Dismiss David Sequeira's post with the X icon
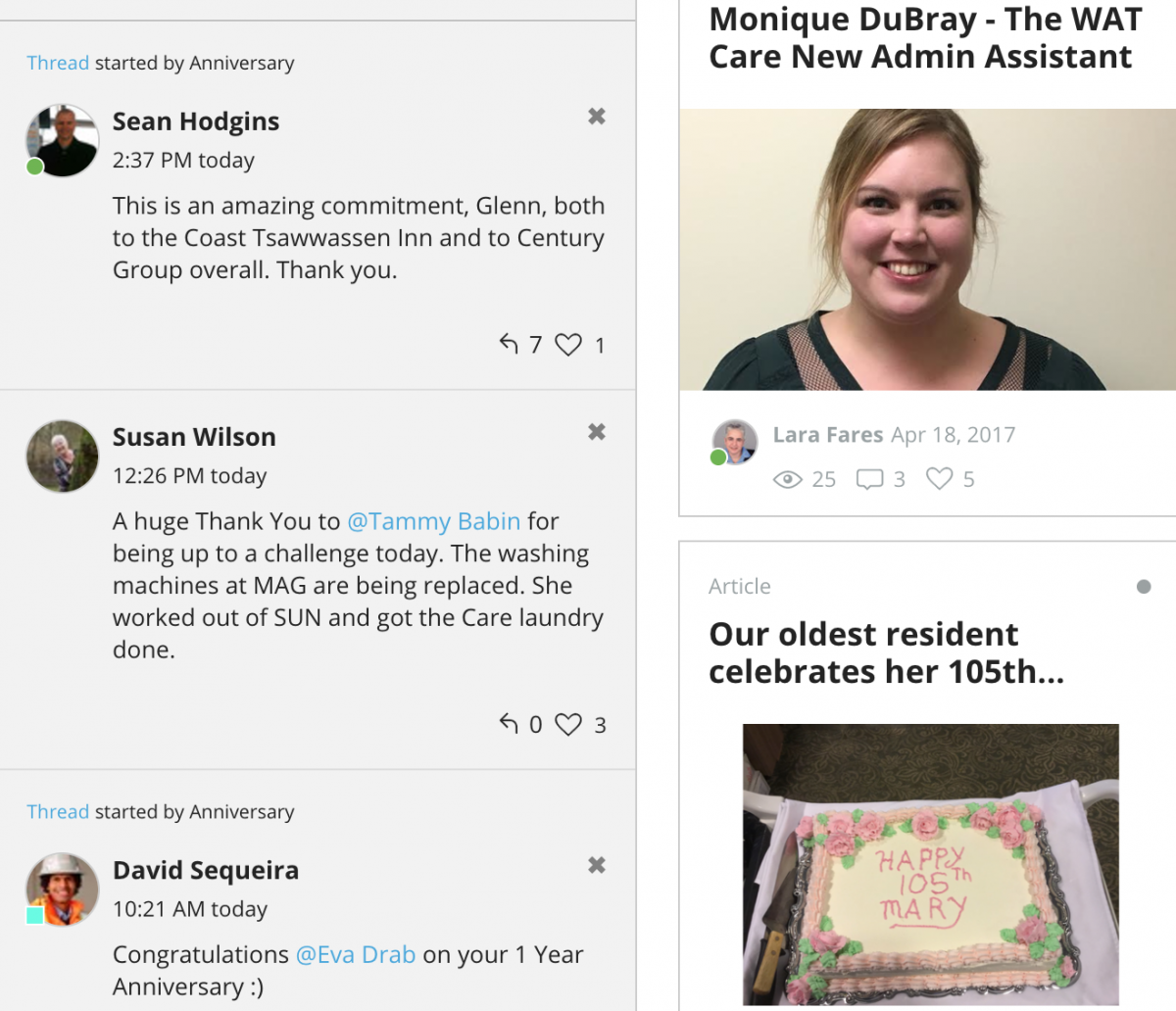The height and width of the screenshot is (1011, 1176). pyautogui.click(x=596, y=865)
